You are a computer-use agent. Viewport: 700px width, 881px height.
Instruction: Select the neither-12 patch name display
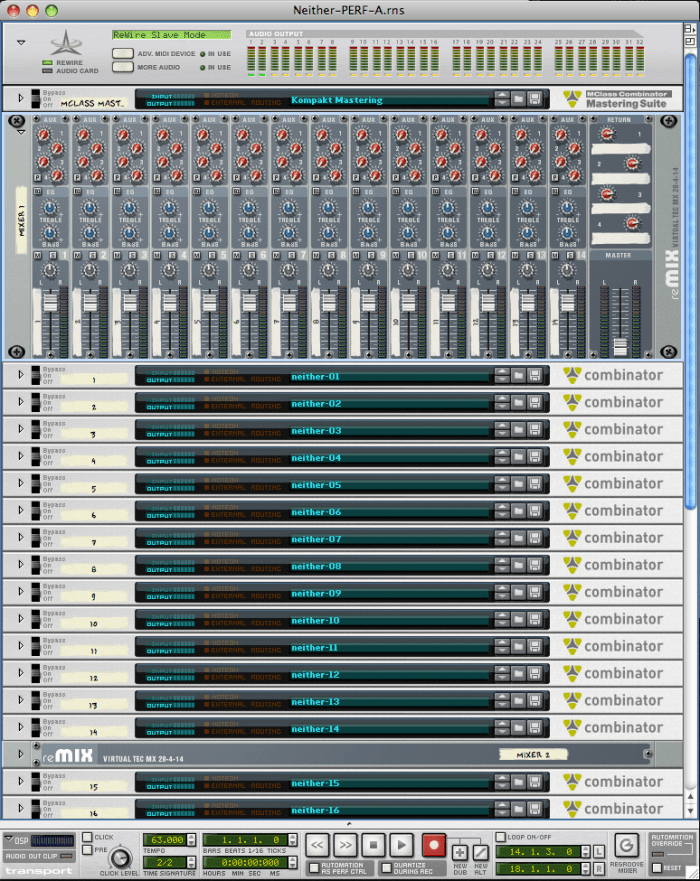pos(315,674)
